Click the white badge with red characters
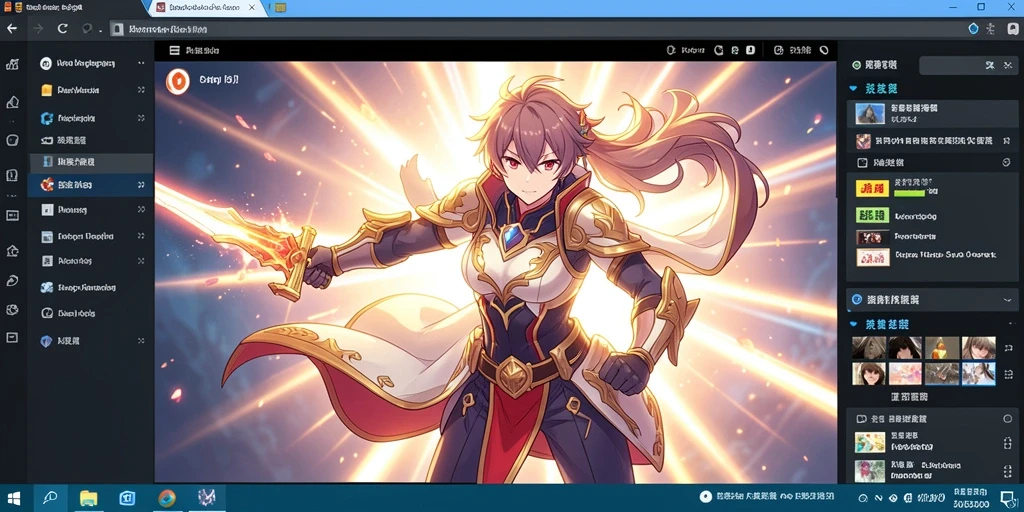Screen dimensions: 1024x512 872,257
